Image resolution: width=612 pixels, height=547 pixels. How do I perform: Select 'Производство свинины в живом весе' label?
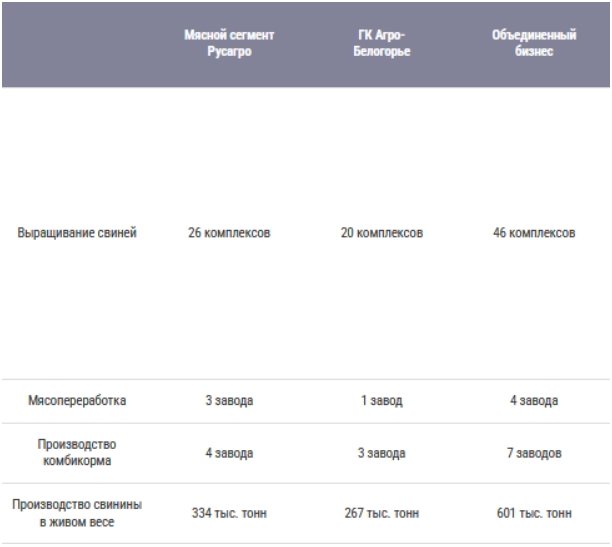[77, 513]
